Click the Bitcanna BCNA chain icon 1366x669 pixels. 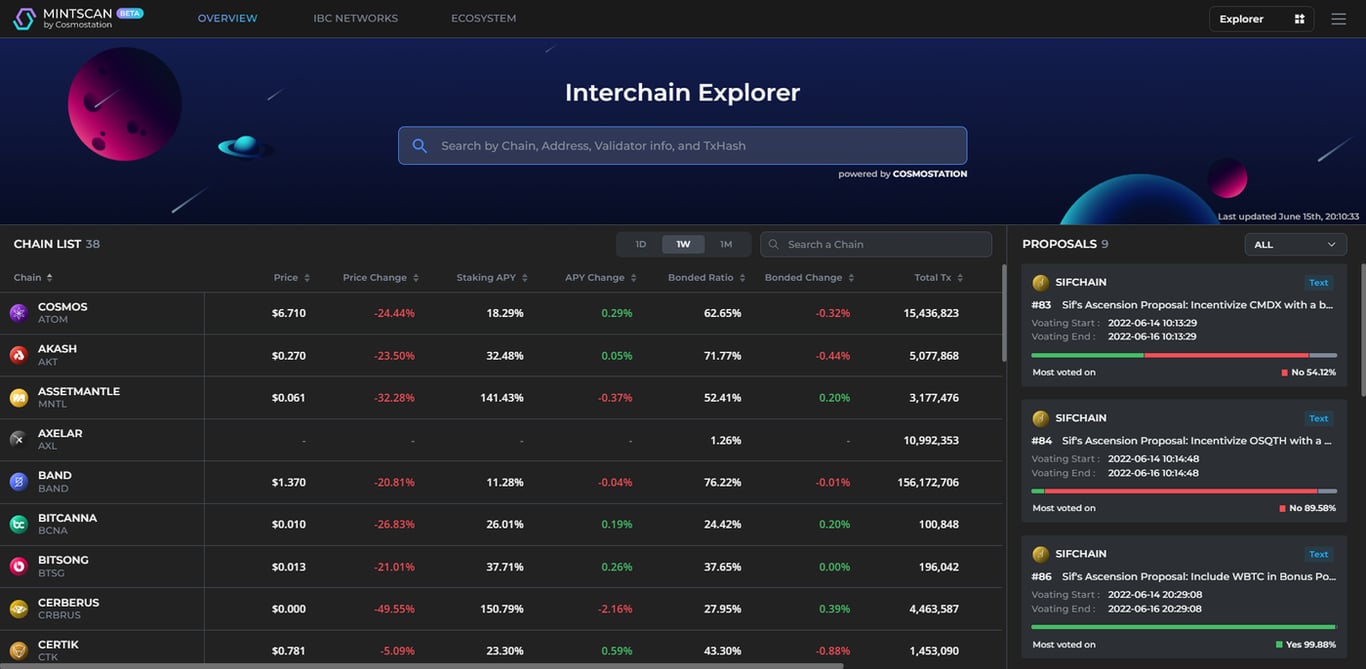pyautogui.click(x=18, y=524)
